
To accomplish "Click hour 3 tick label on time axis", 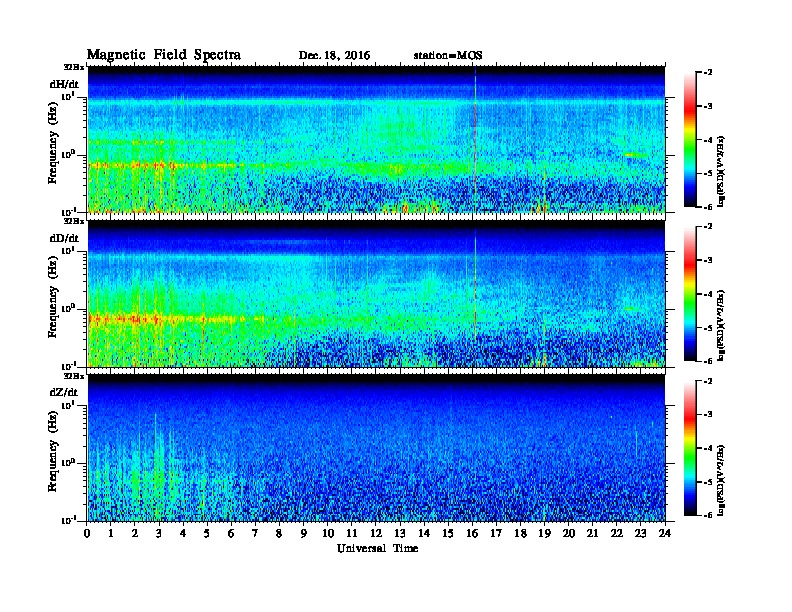I will point(159,534).
